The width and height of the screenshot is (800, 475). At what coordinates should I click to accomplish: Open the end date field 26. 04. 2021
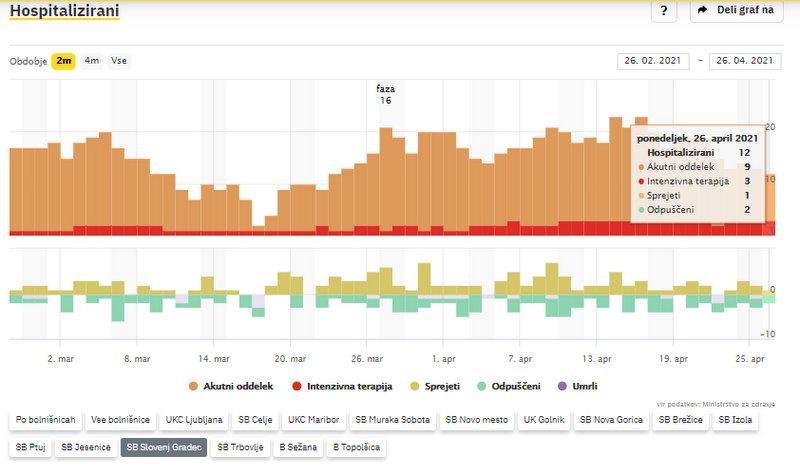tap(744, 61)
